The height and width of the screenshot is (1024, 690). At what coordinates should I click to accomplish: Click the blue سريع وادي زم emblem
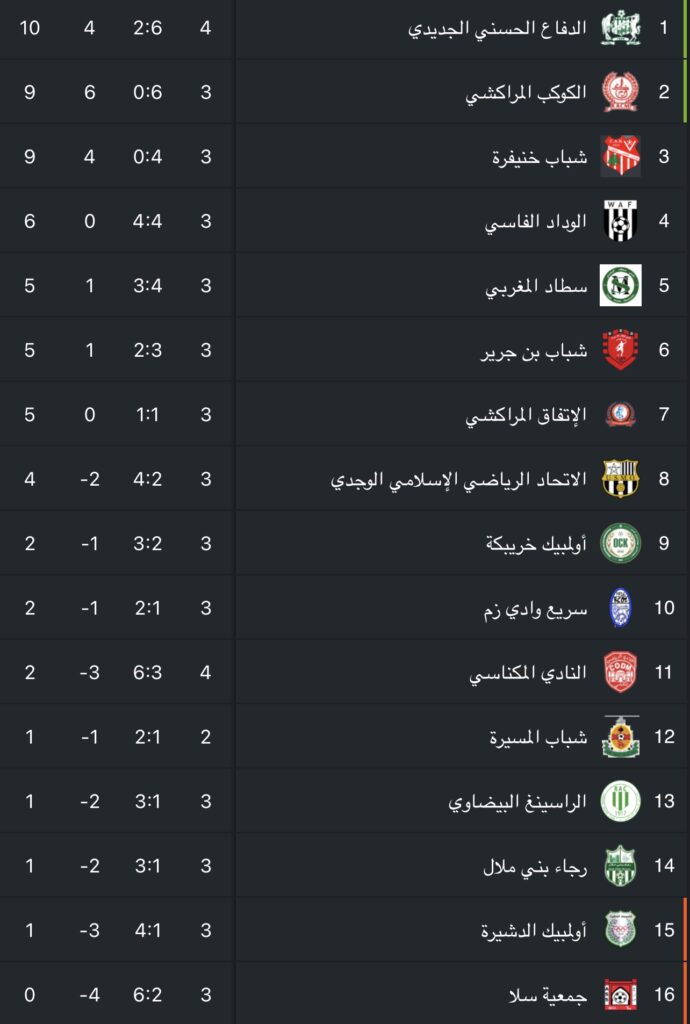tap(620, 608)
